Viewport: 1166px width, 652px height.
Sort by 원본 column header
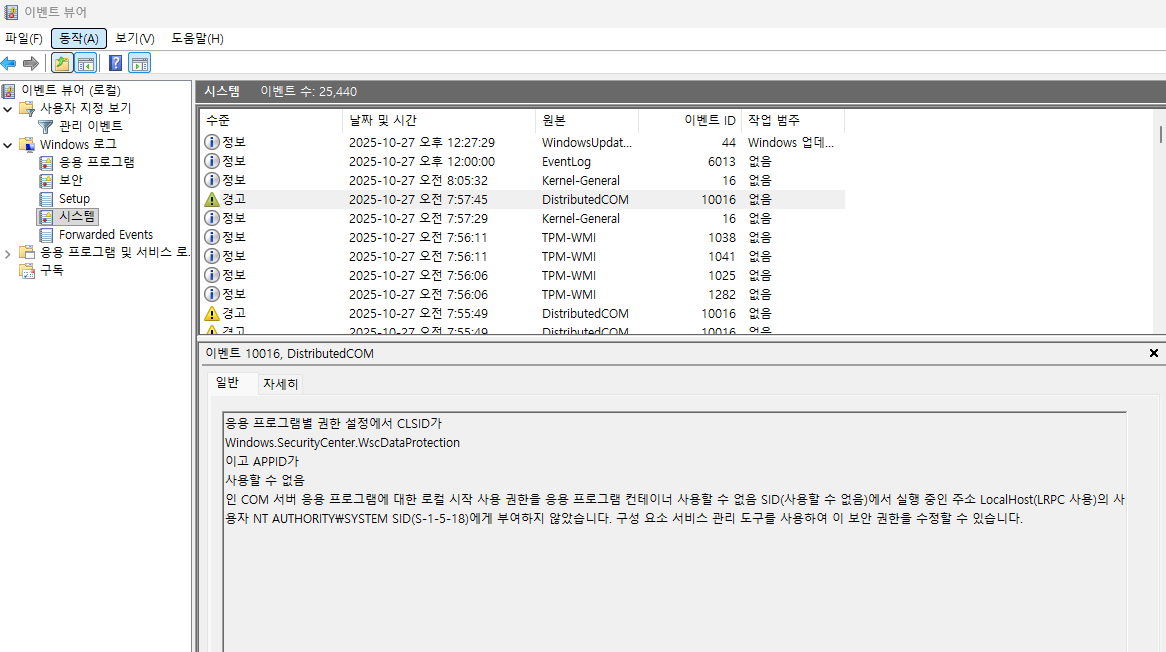pos(587,120)
